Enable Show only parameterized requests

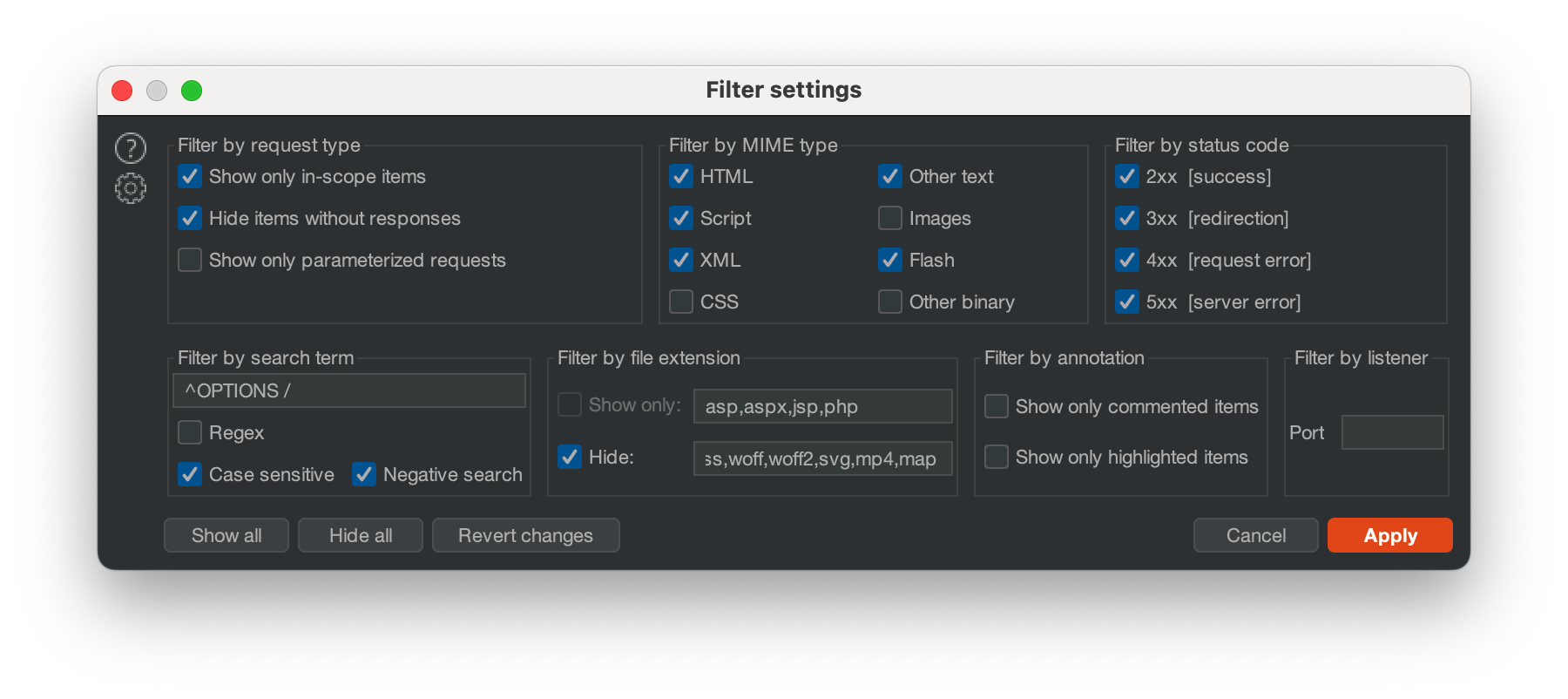click(190, 261)
